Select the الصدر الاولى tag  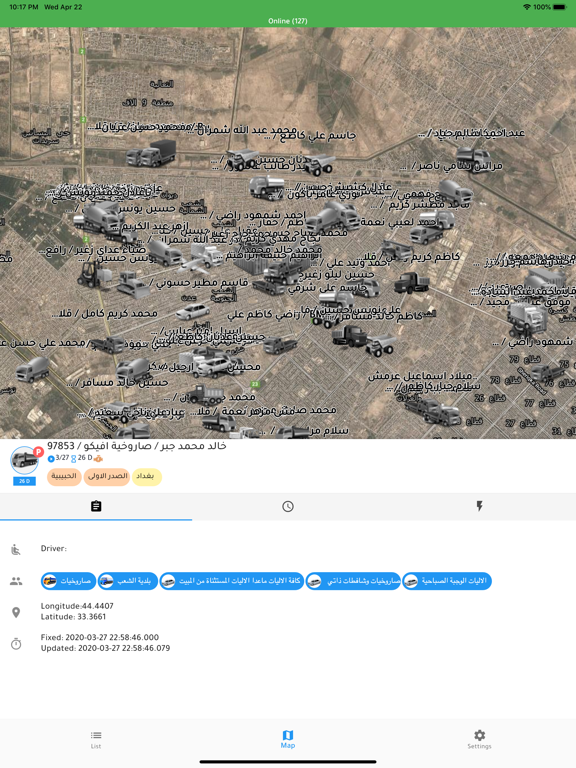coord(107,477)
